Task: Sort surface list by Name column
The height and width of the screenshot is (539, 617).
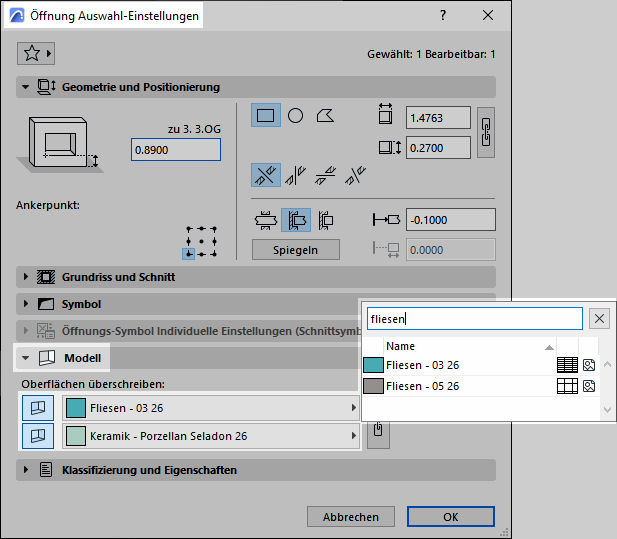Action: point(469,346)
